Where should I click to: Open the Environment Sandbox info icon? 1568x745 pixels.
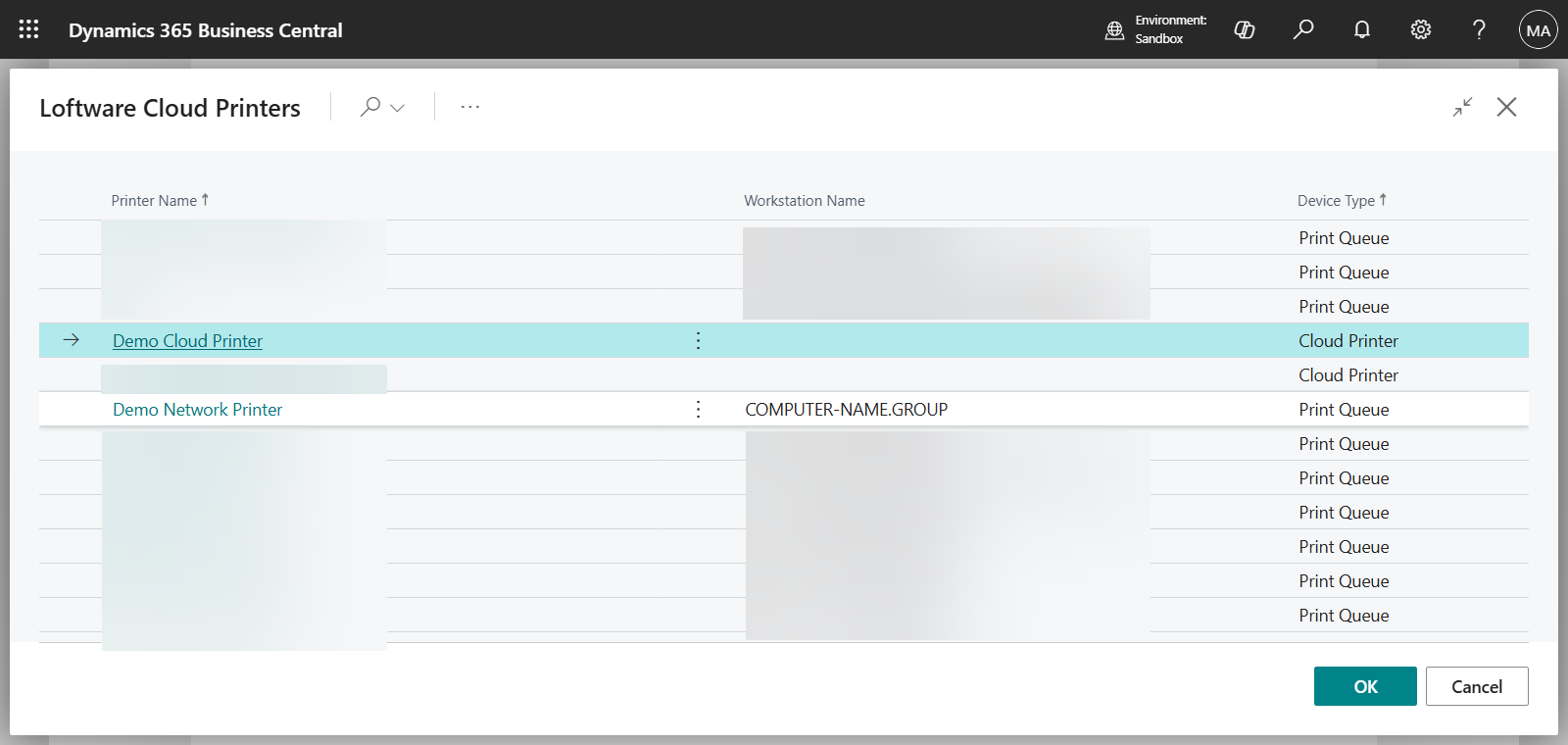(x=1114, y=30)
